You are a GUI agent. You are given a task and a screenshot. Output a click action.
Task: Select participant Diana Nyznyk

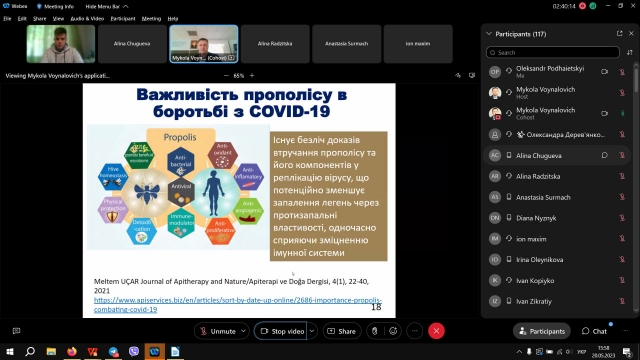coord(557,218)
